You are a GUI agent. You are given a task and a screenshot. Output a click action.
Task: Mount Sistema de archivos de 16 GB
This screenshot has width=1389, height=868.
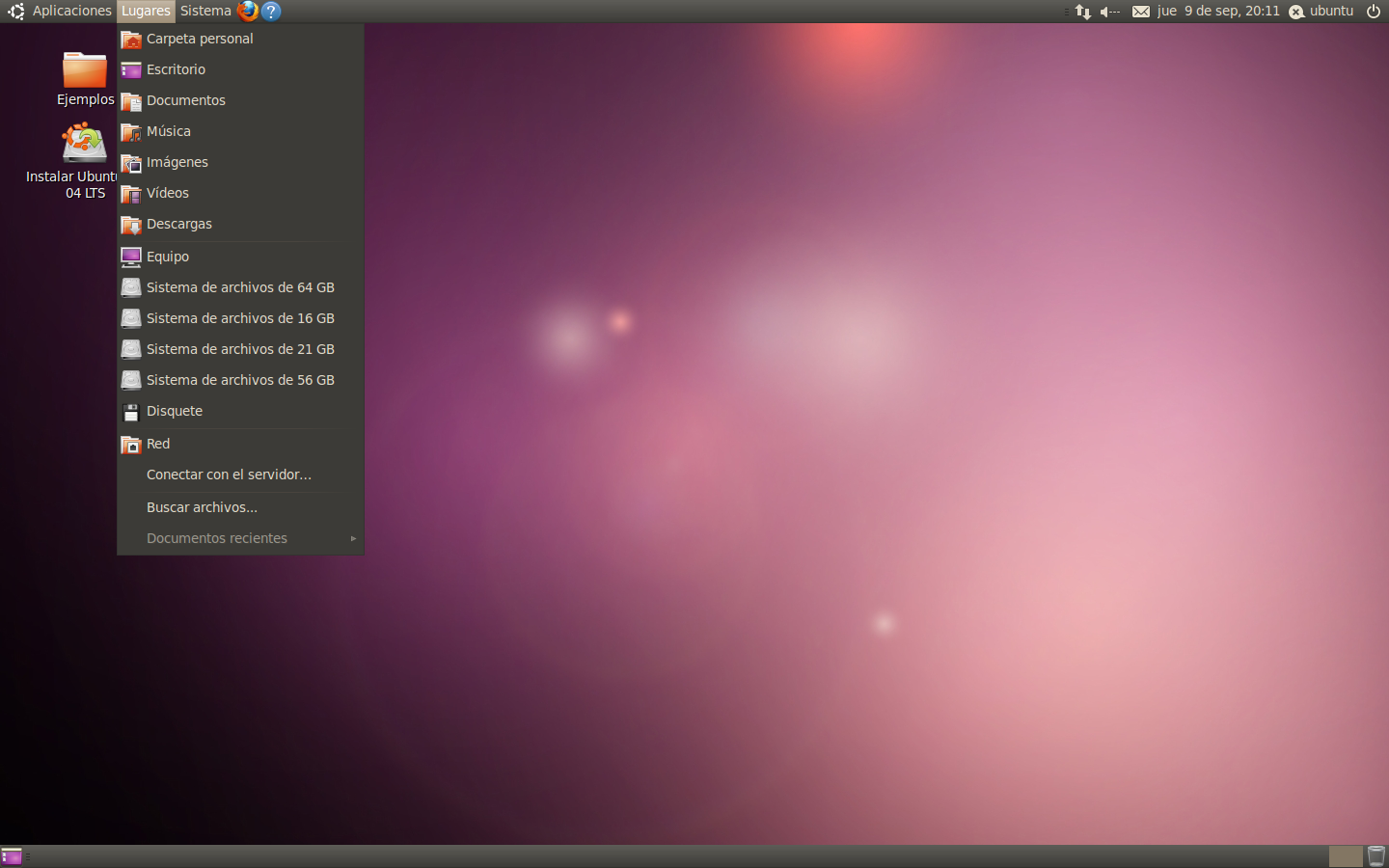(240, 318)
